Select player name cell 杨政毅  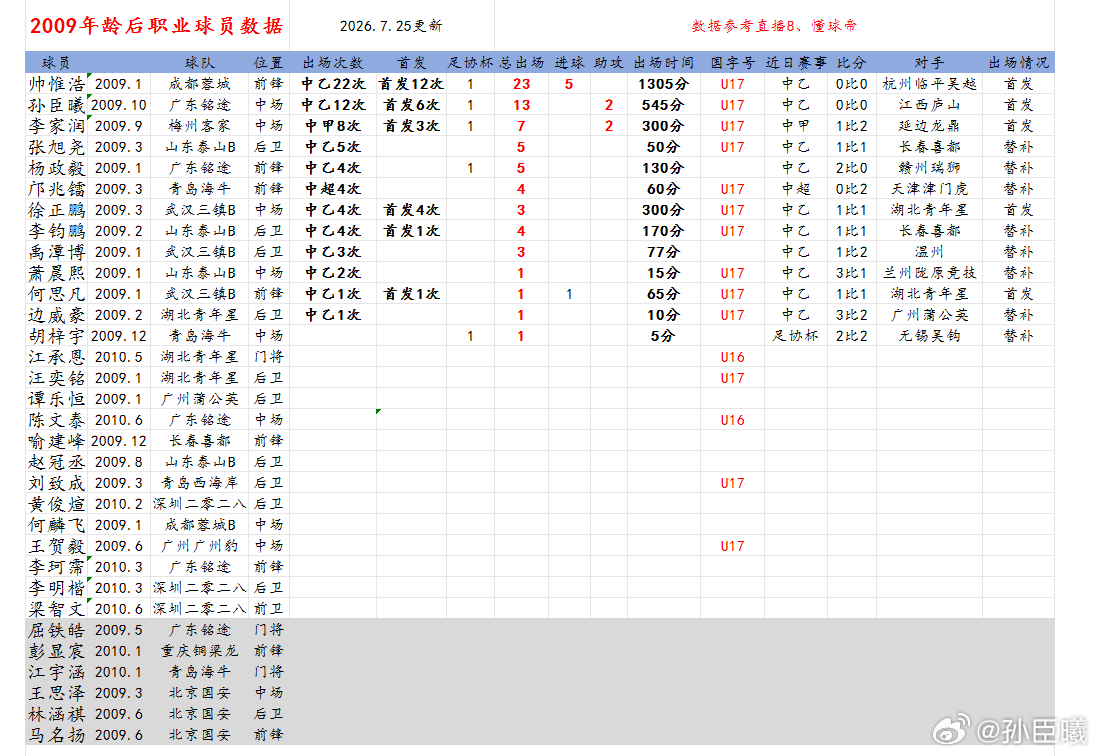pyautogui.click(x=57, y=168)
